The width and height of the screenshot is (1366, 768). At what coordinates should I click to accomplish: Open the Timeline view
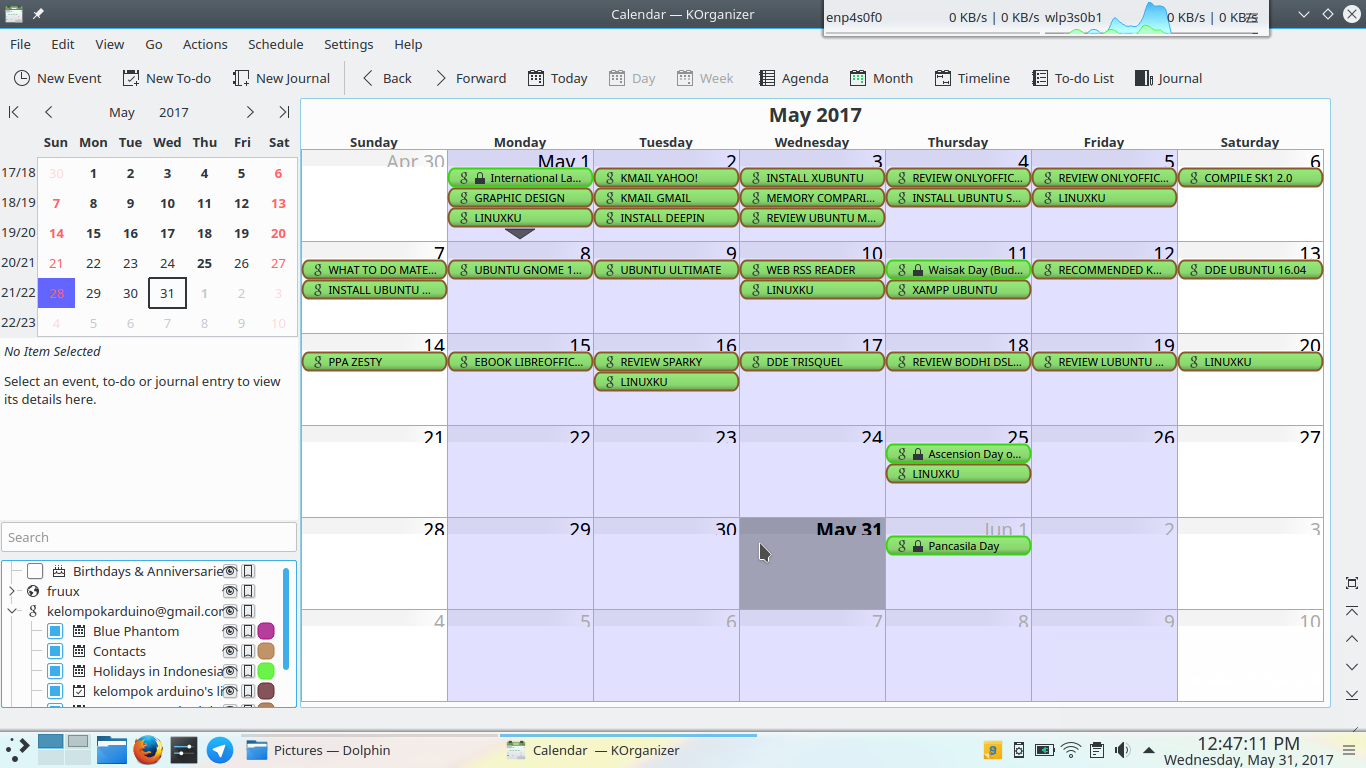972,78
